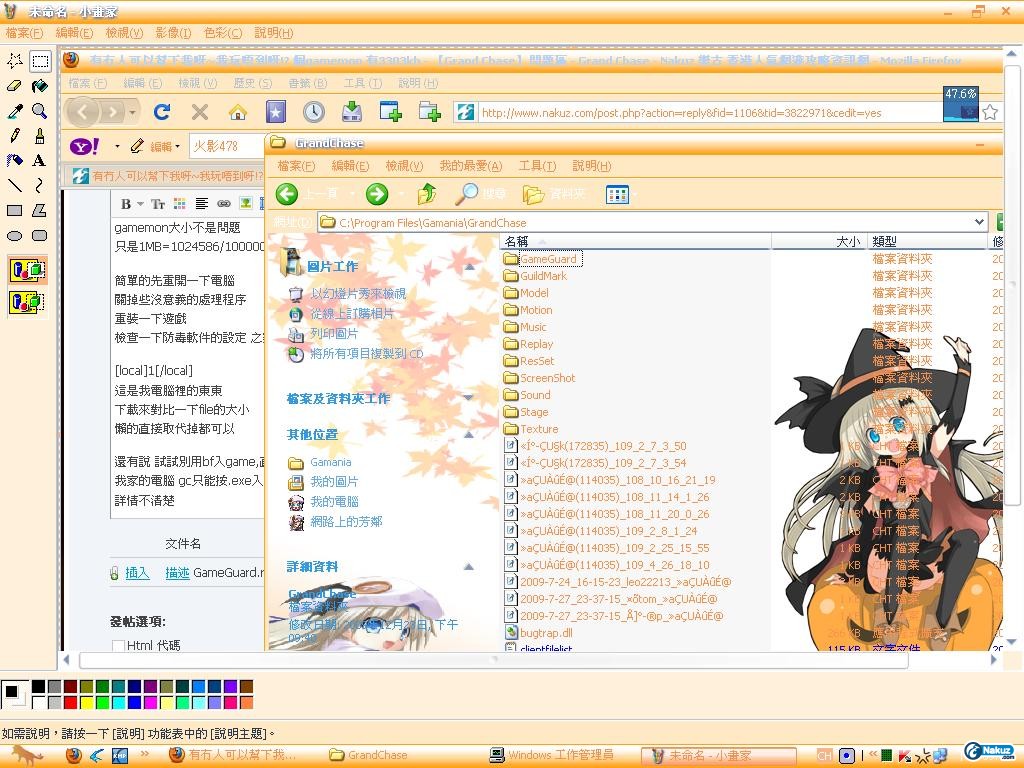Pick the black swatch in the color palette
1024x768 pixels.
pos(39,686)
